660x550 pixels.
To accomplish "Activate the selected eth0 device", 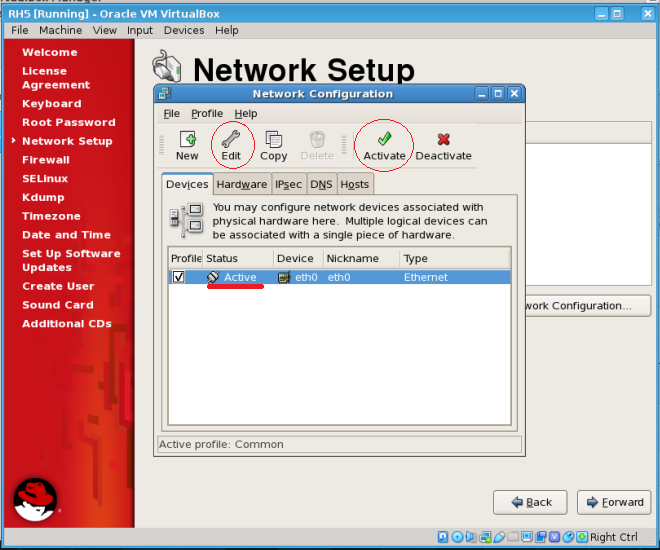I will (x=384, y=146).
